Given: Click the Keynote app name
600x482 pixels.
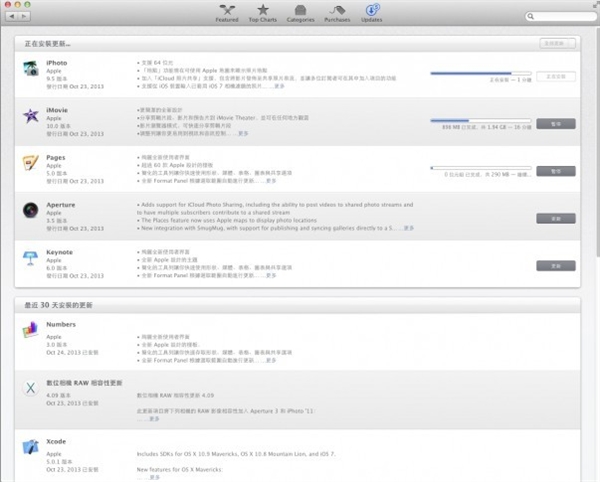Looking at the screenshot, I should click(59, 252).
